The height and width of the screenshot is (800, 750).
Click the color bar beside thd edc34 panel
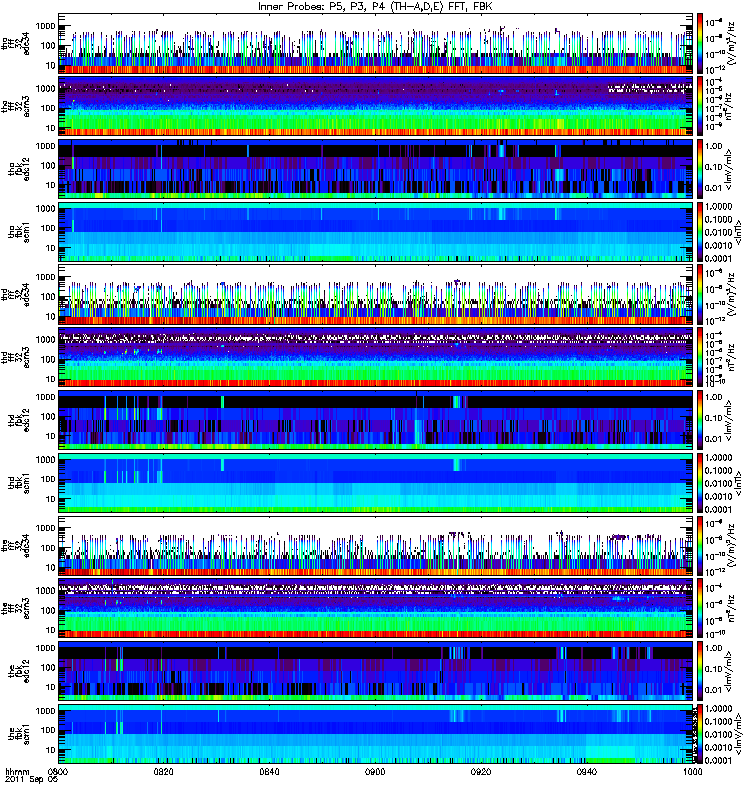(700, 295)
